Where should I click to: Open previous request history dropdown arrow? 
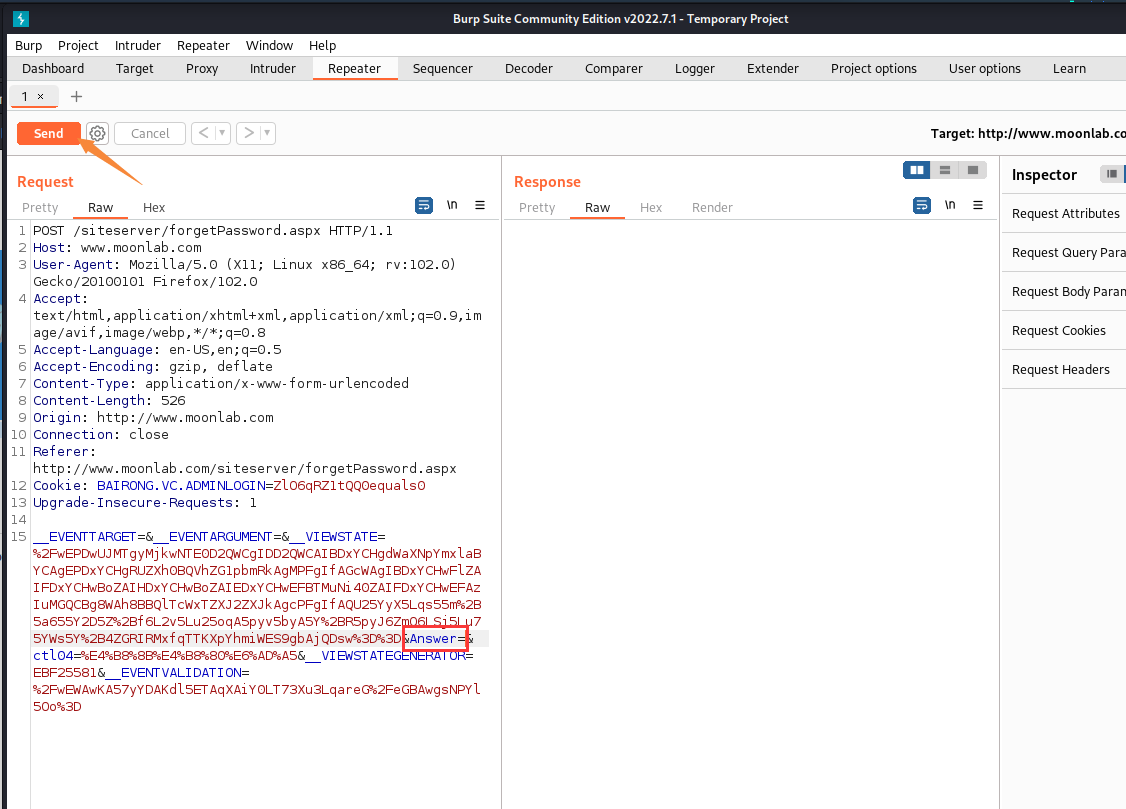pos(222,133)
